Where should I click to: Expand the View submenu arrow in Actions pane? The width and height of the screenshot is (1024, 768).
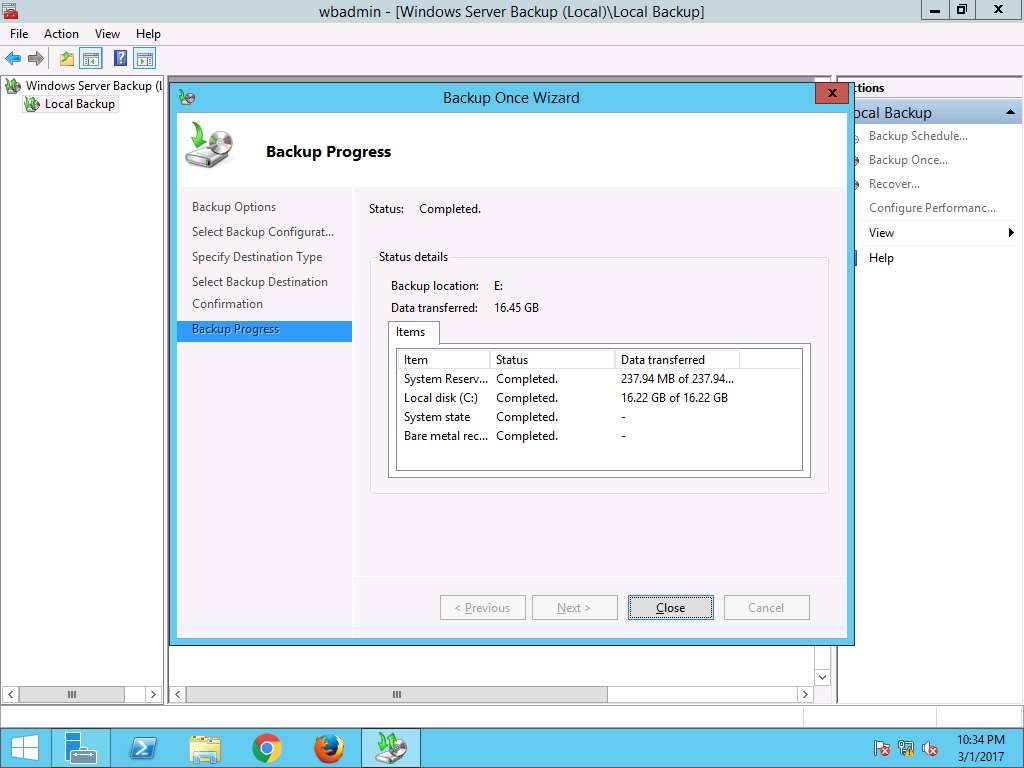pyautogui.click(x=1011, y=232)
